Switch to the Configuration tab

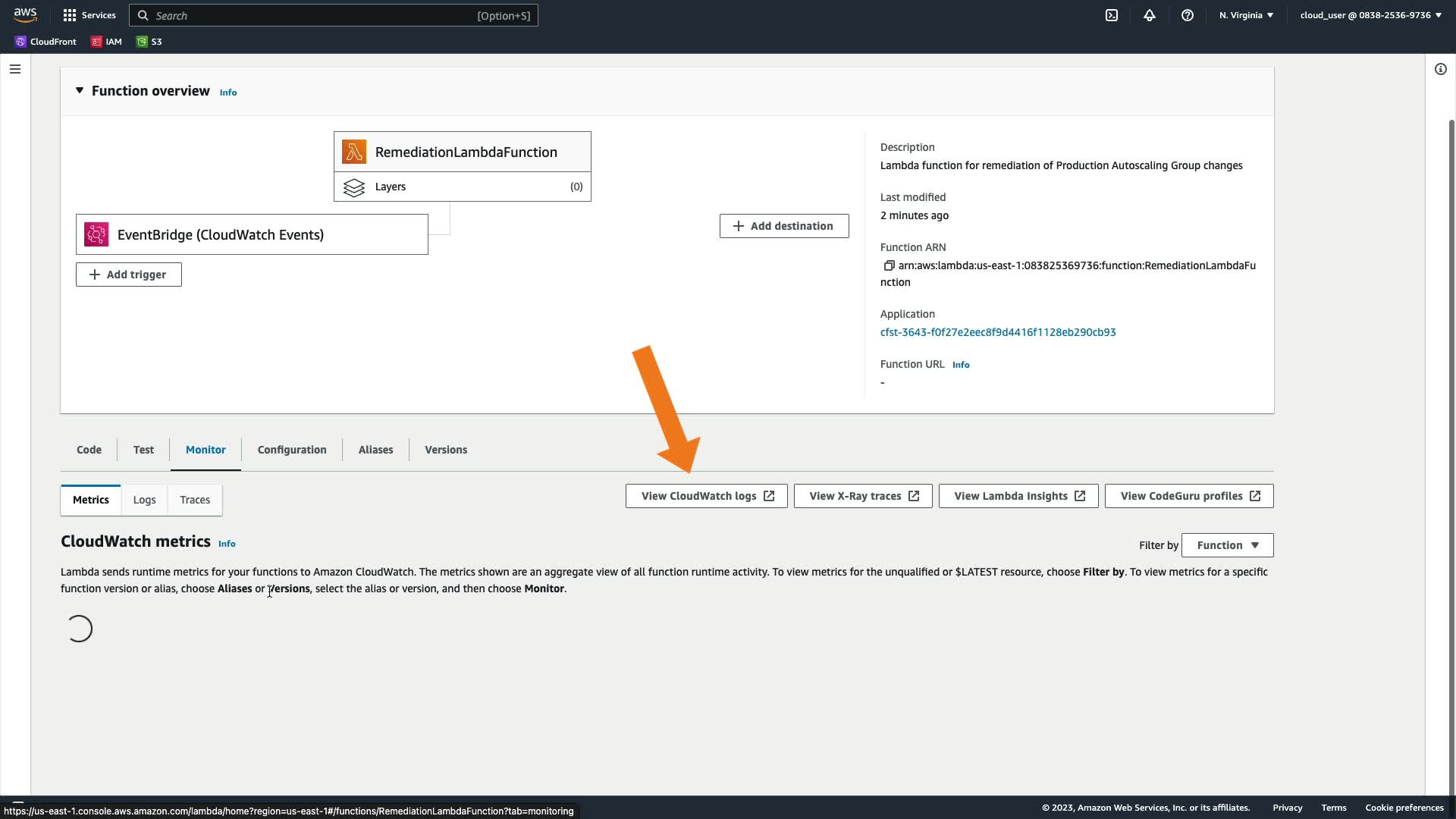292,450
